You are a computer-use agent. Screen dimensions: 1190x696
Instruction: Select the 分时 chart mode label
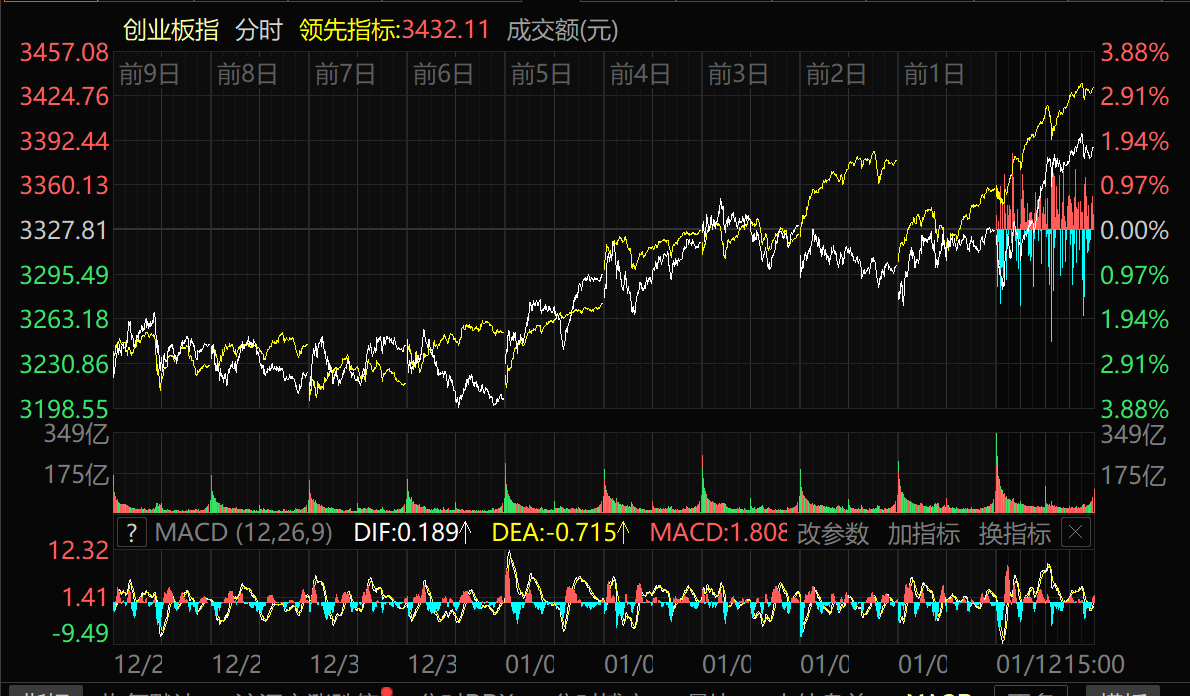(259, 30)
